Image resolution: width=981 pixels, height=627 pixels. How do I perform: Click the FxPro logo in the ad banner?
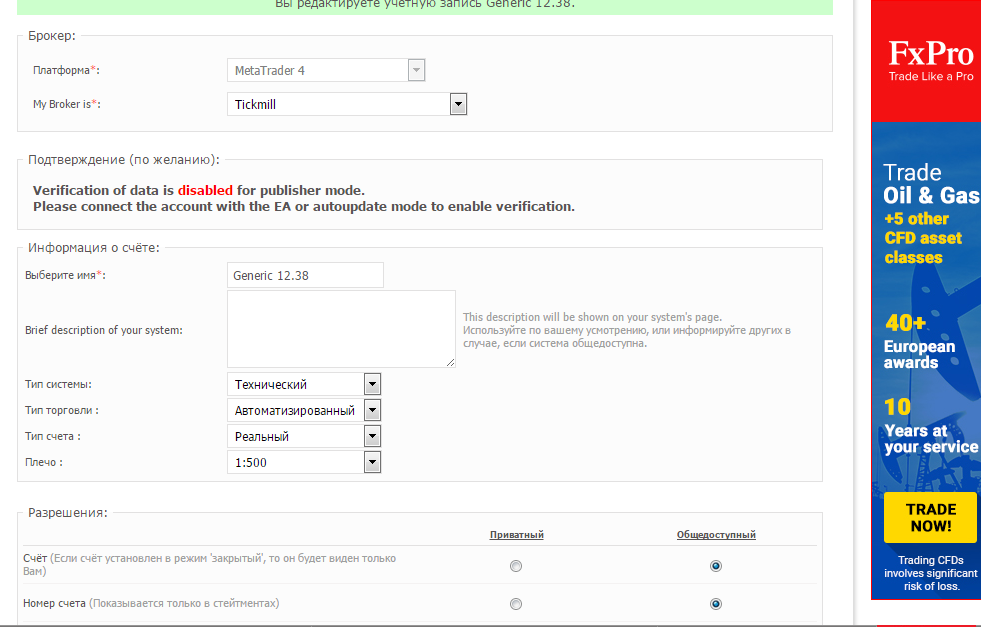coord(931,60)
